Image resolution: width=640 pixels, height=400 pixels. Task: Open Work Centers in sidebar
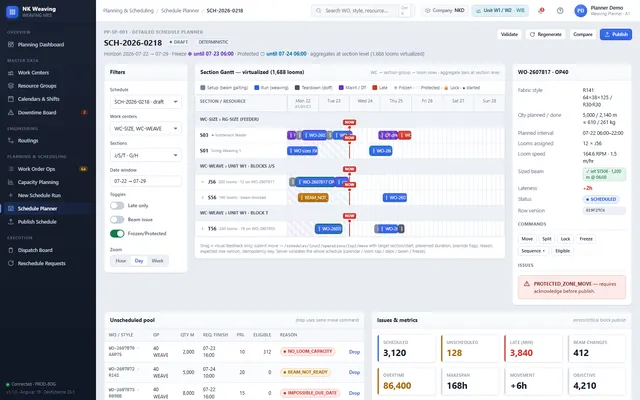coord(33,73)
